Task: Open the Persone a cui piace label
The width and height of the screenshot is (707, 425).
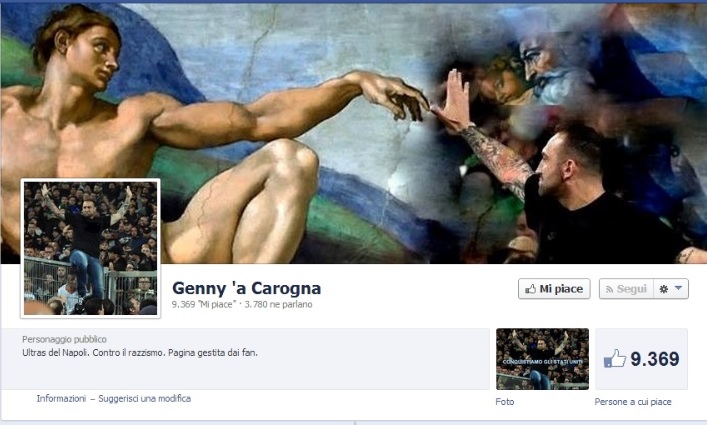Action: click(x=633, y=402)
